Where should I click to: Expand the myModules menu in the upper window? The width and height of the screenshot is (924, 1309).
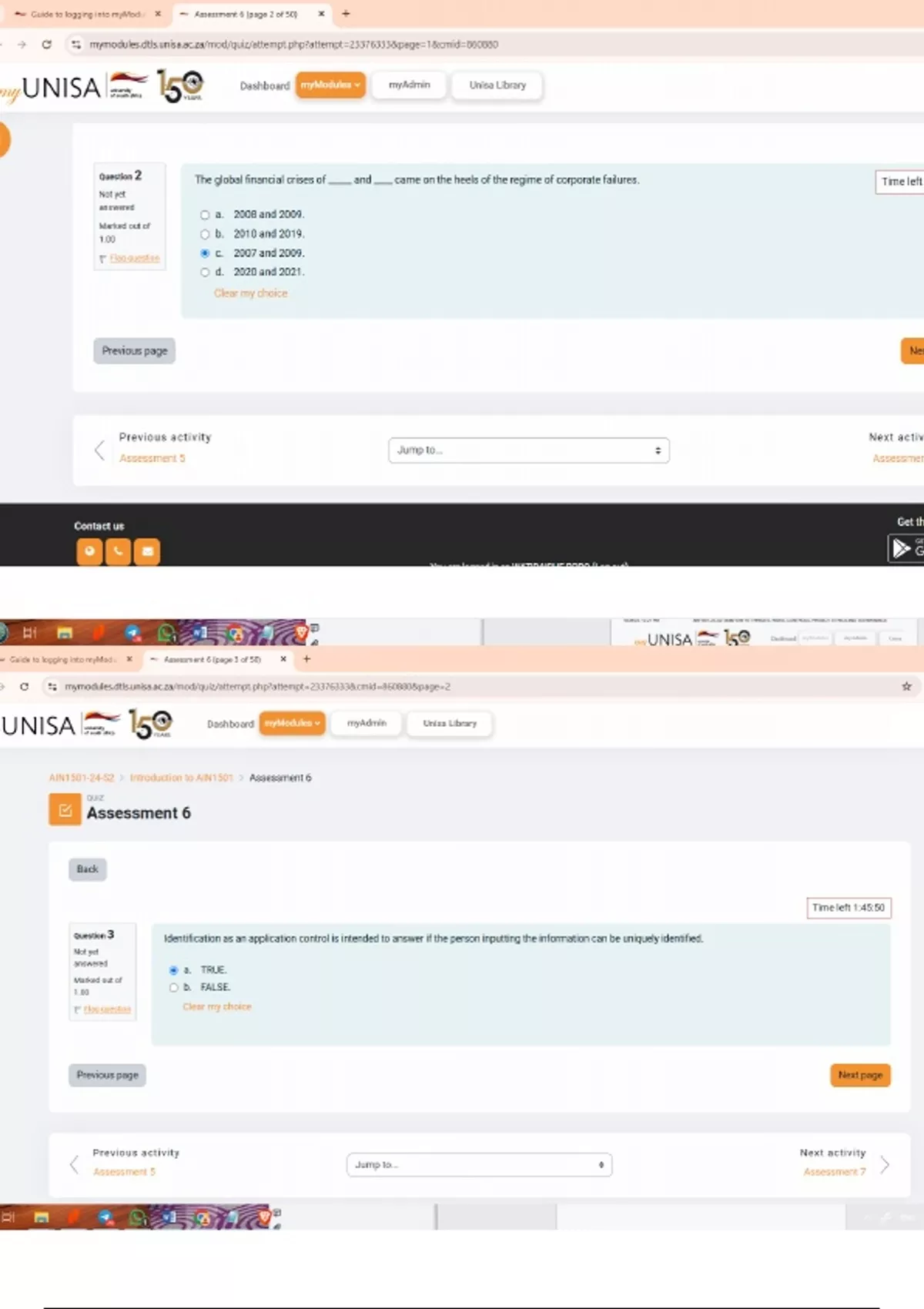click(330, 85)
